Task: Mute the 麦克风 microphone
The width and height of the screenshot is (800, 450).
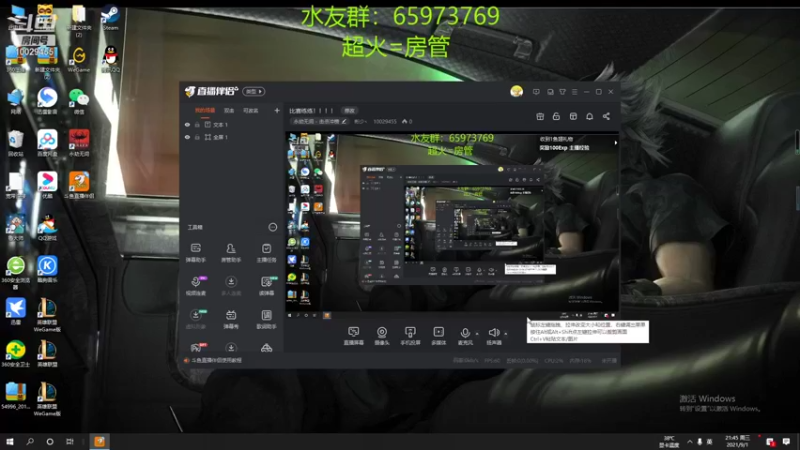Action: 464,336
